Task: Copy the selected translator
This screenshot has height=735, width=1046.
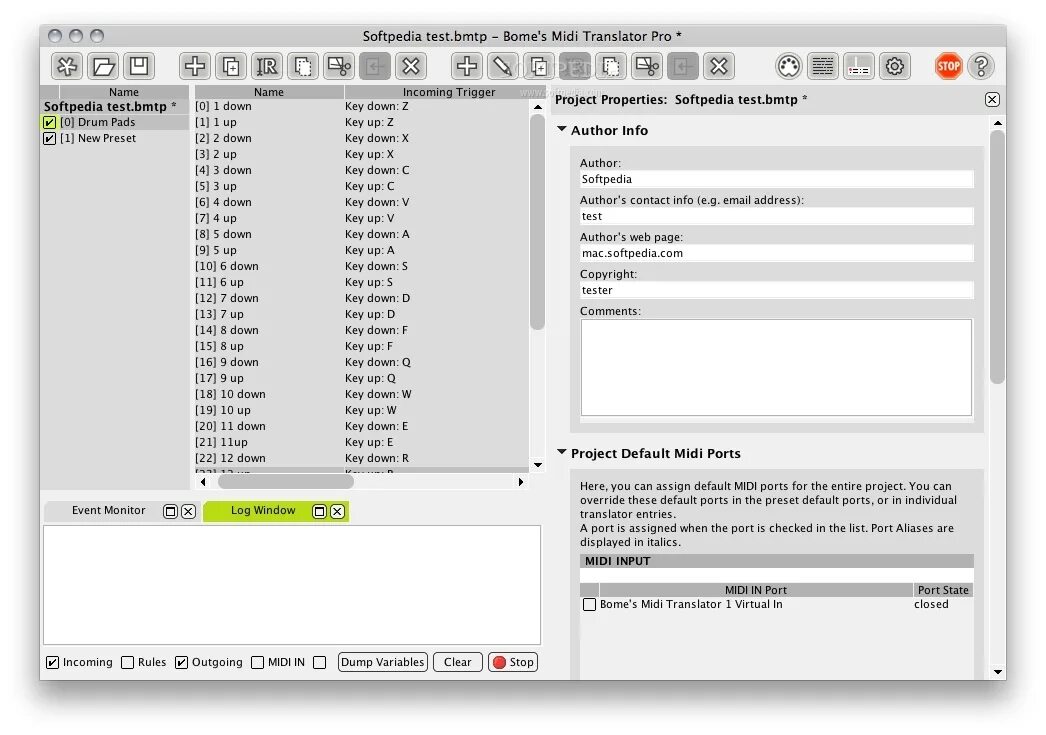Action: pyautogui.click(x=610, y=66)
